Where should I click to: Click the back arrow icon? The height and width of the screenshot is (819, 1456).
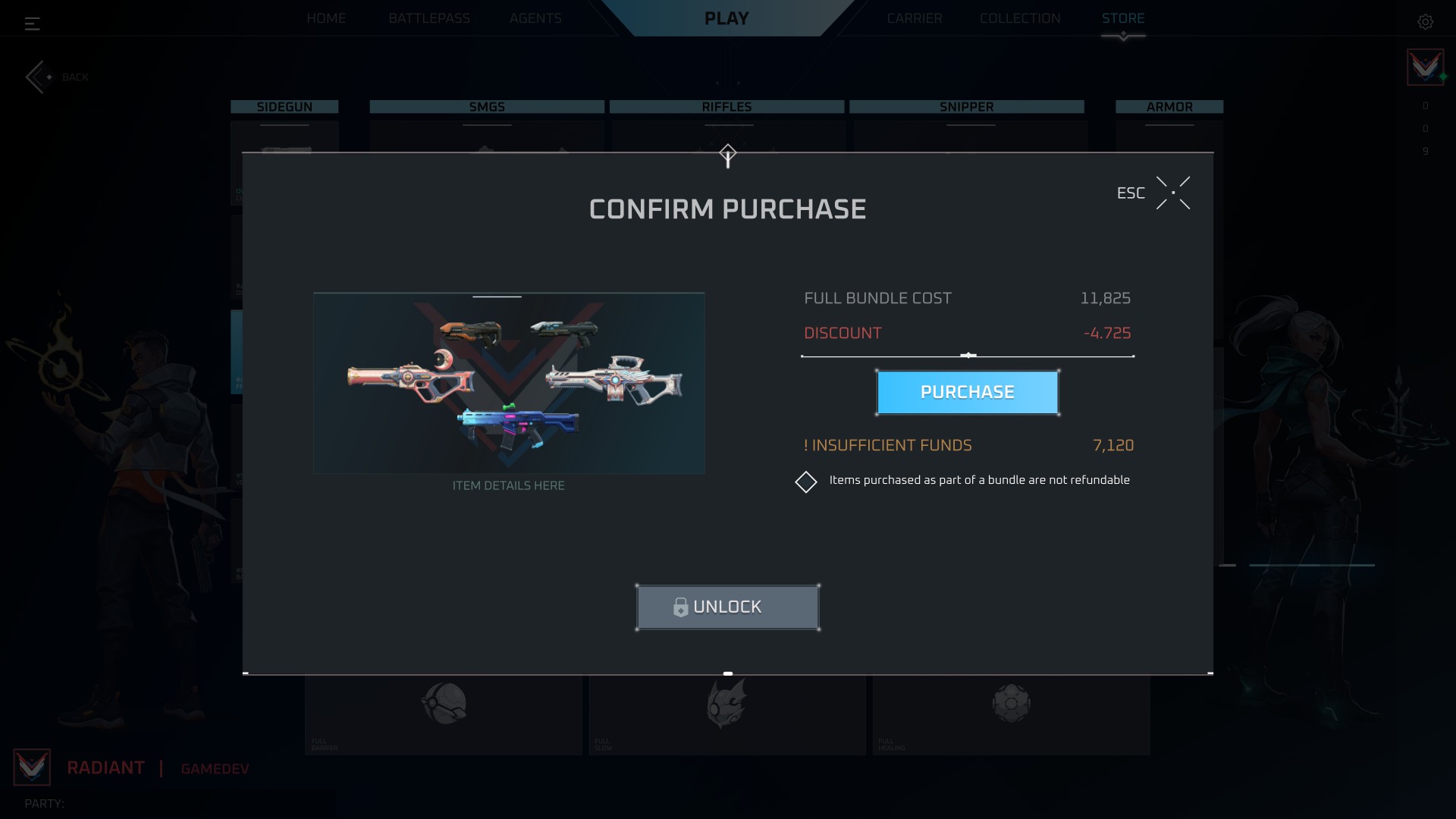click(x=39, y=77)
